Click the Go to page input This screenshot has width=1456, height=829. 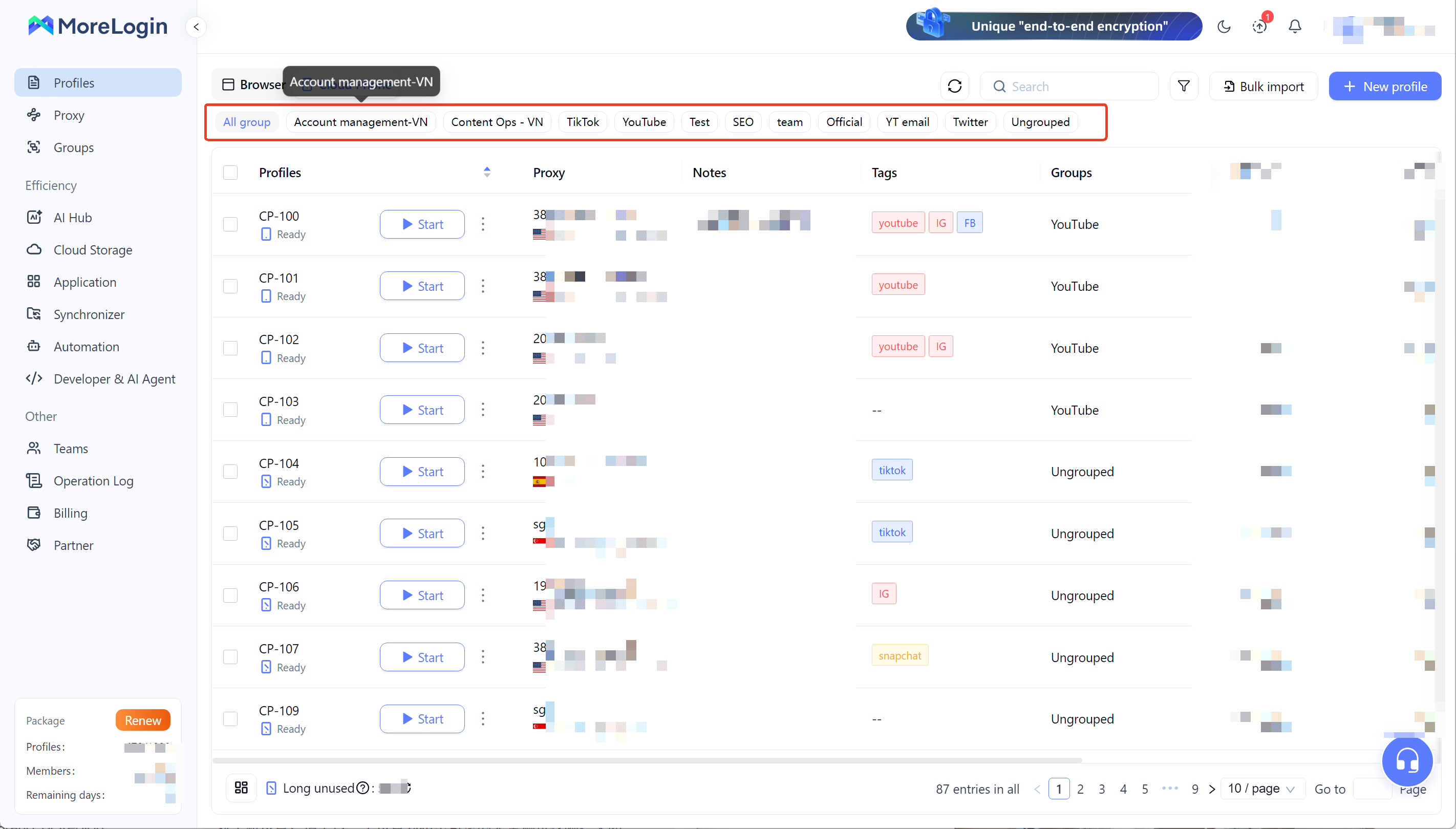(x=1373, y=789)
